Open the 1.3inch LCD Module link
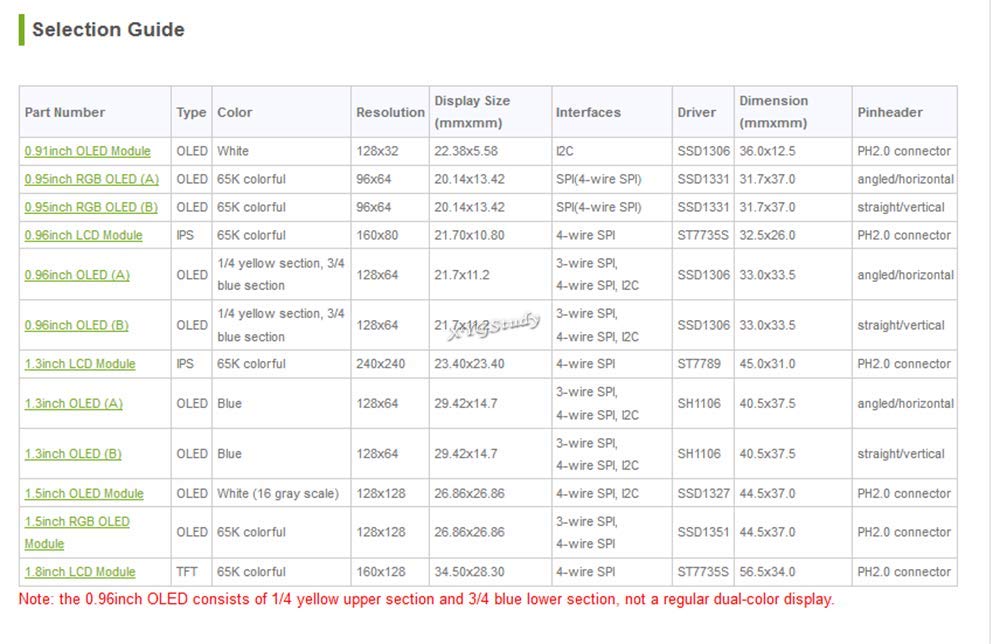The width and height of the screenshot is (1000, 644). (80, 364)
